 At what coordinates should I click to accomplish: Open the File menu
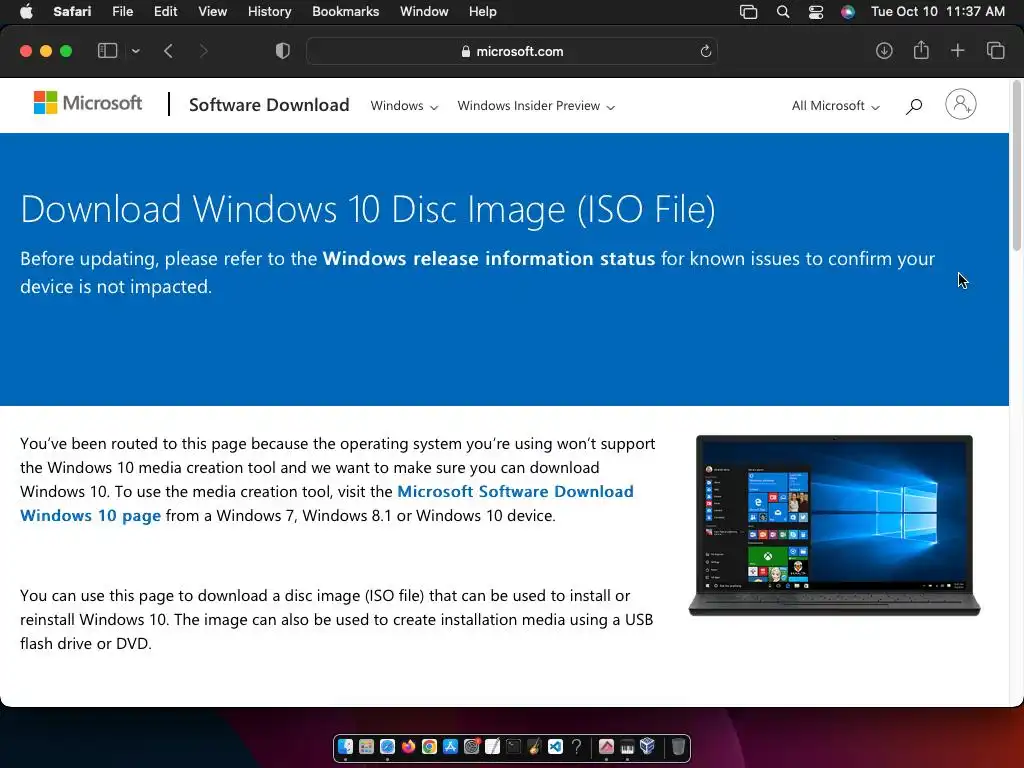point(122,11)
